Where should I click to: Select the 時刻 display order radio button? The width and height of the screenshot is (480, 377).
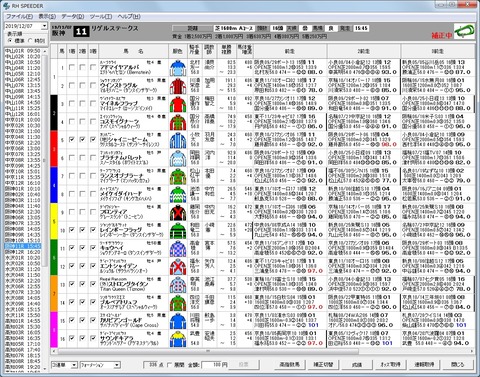[x=30, y=41]
